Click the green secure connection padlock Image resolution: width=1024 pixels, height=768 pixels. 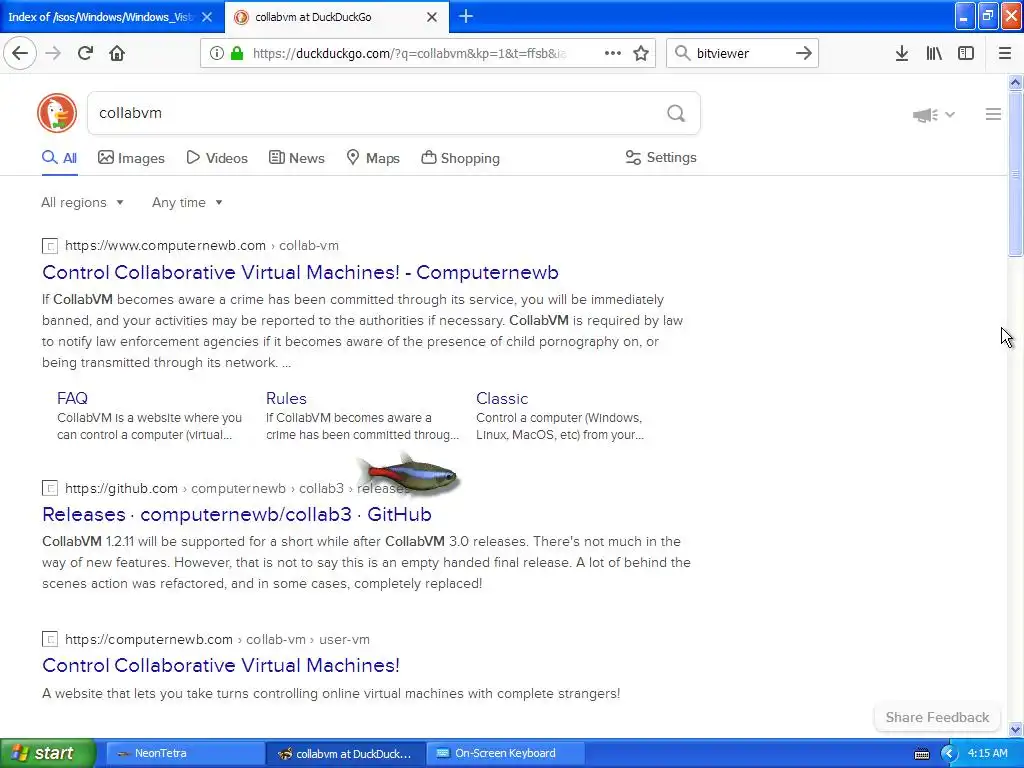236,53
